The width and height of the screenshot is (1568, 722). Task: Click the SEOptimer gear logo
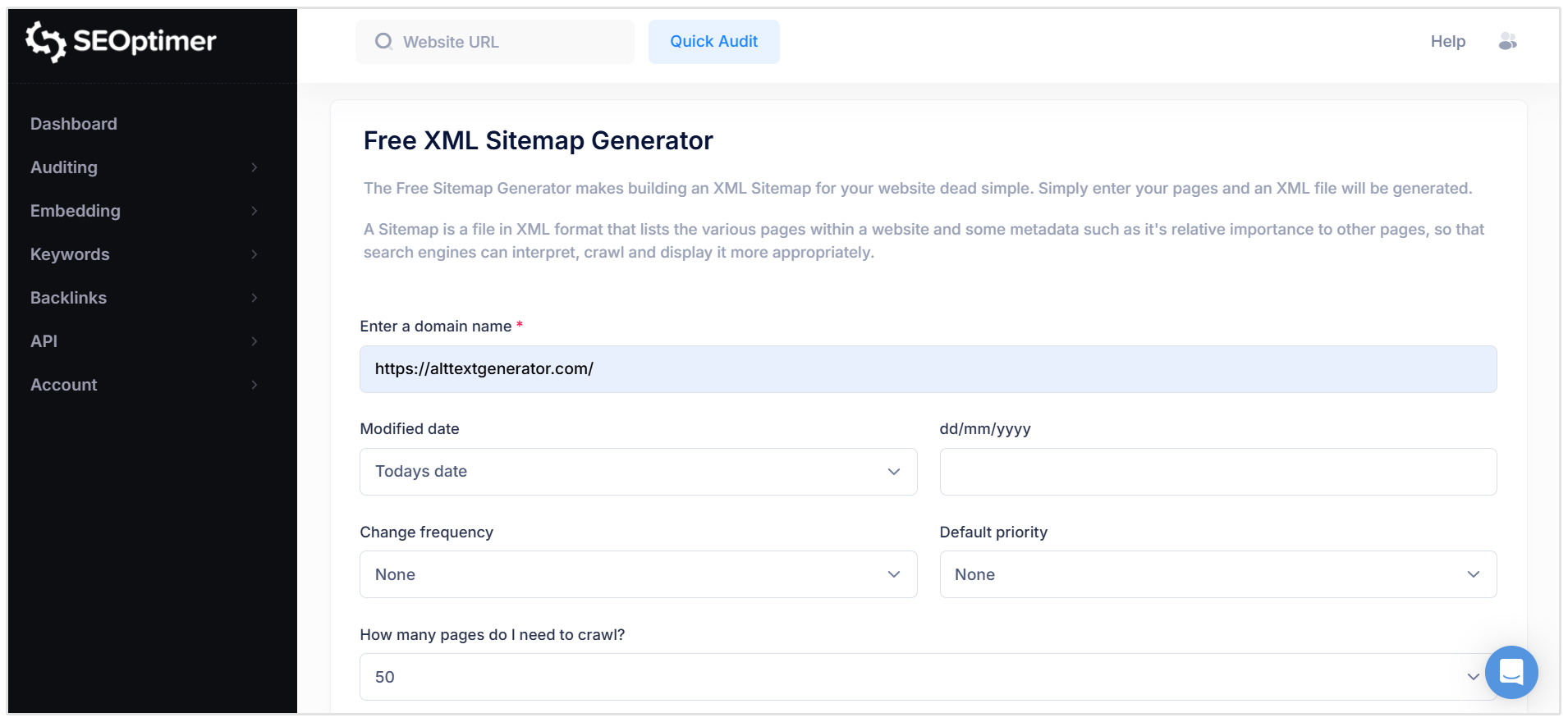pyautogui.click(x=45, y=41)
